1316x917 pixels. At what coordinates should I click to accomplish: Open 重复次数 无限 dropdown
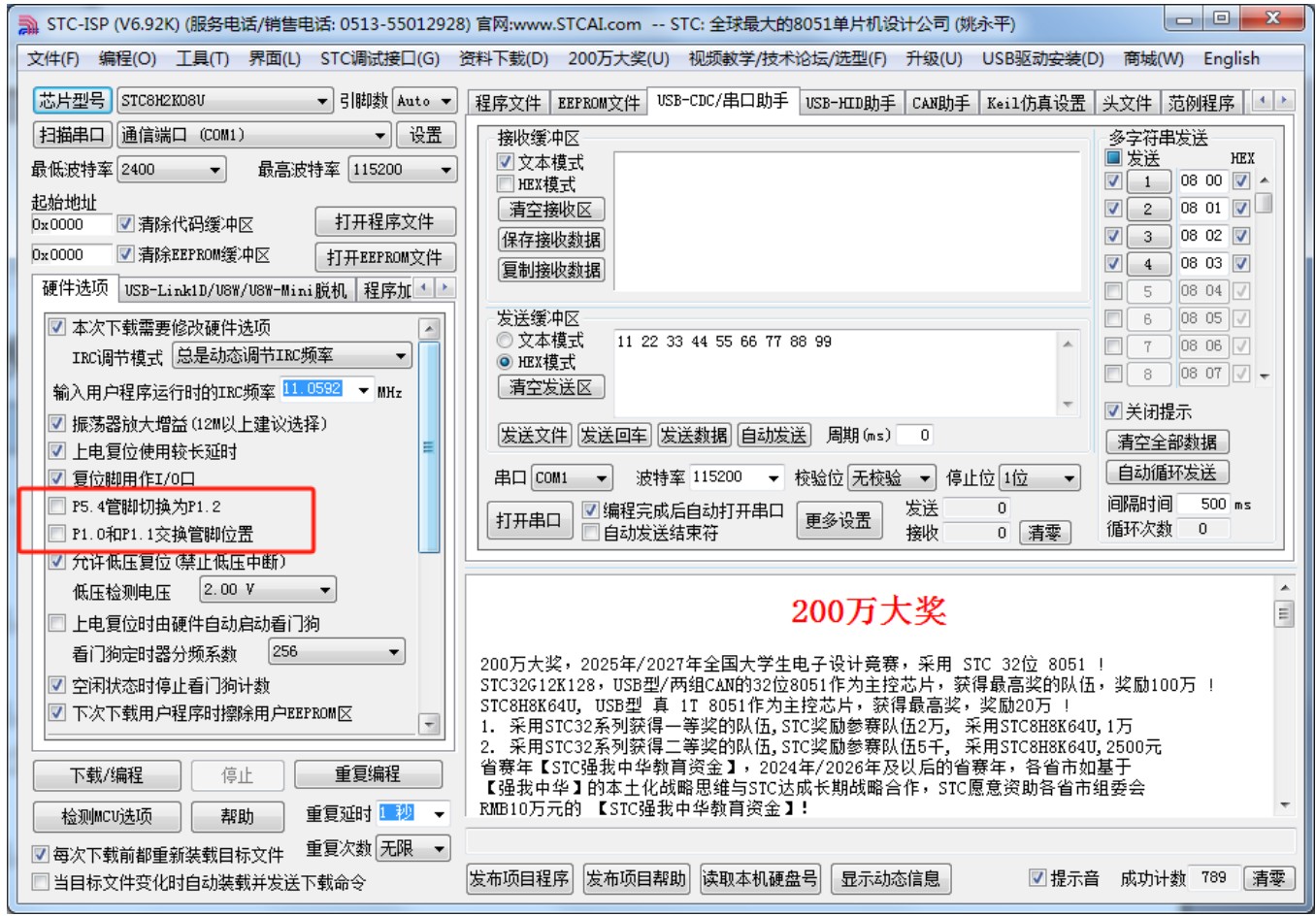point(440,848)
